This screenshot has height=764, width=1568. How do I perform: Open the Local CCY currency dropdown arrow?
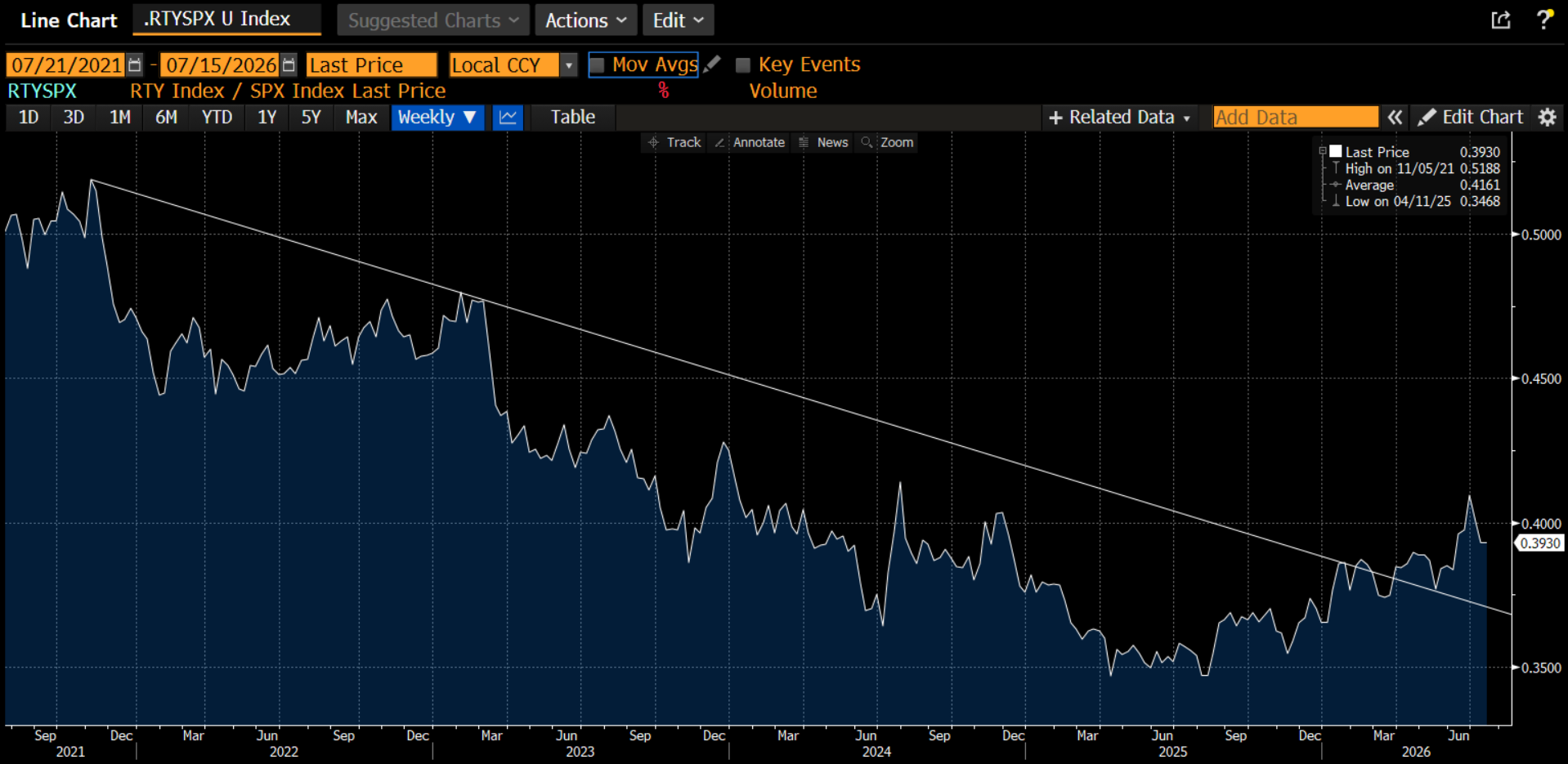tap(569, 65)
